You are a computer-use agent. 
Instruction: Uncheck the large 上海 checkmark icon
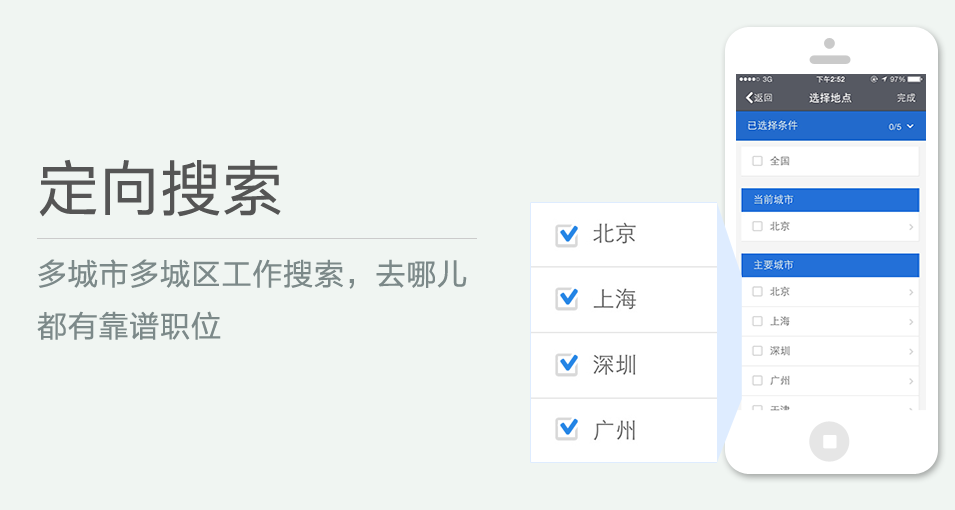pos(567,299)
